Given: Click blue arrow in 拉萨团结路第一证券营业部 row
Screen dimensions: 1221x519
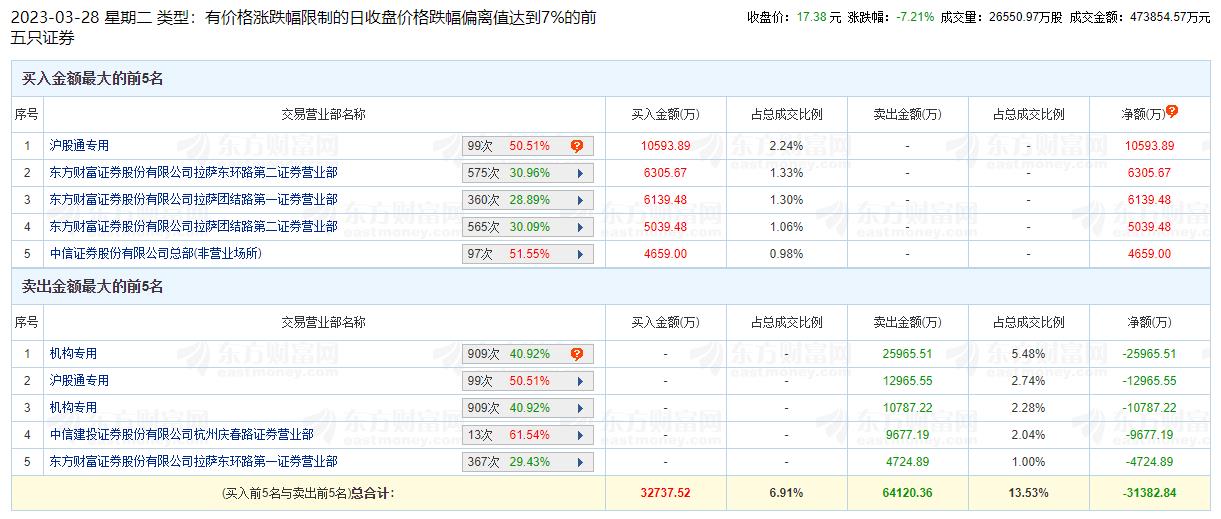Looking at the screenshot, I should 580,200.
